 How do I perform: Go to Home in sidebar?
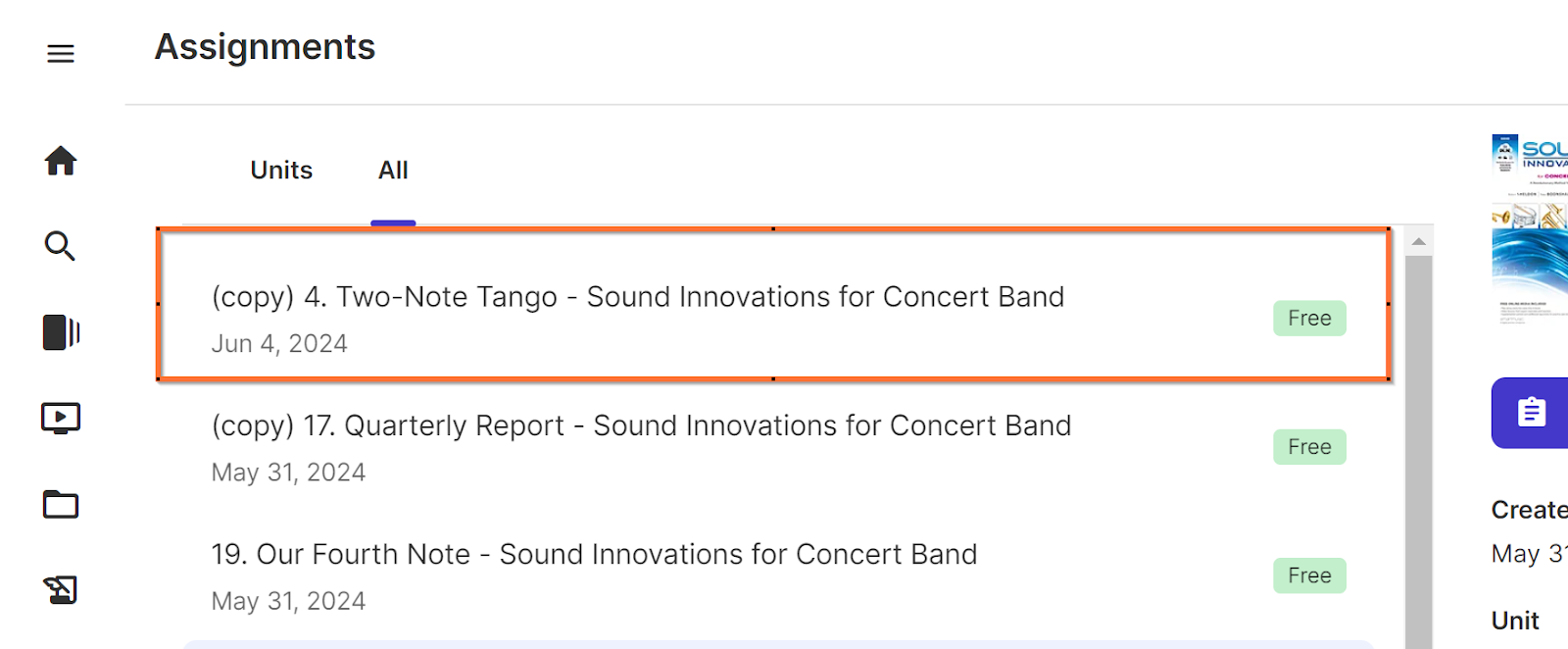(x=61, y=161)
